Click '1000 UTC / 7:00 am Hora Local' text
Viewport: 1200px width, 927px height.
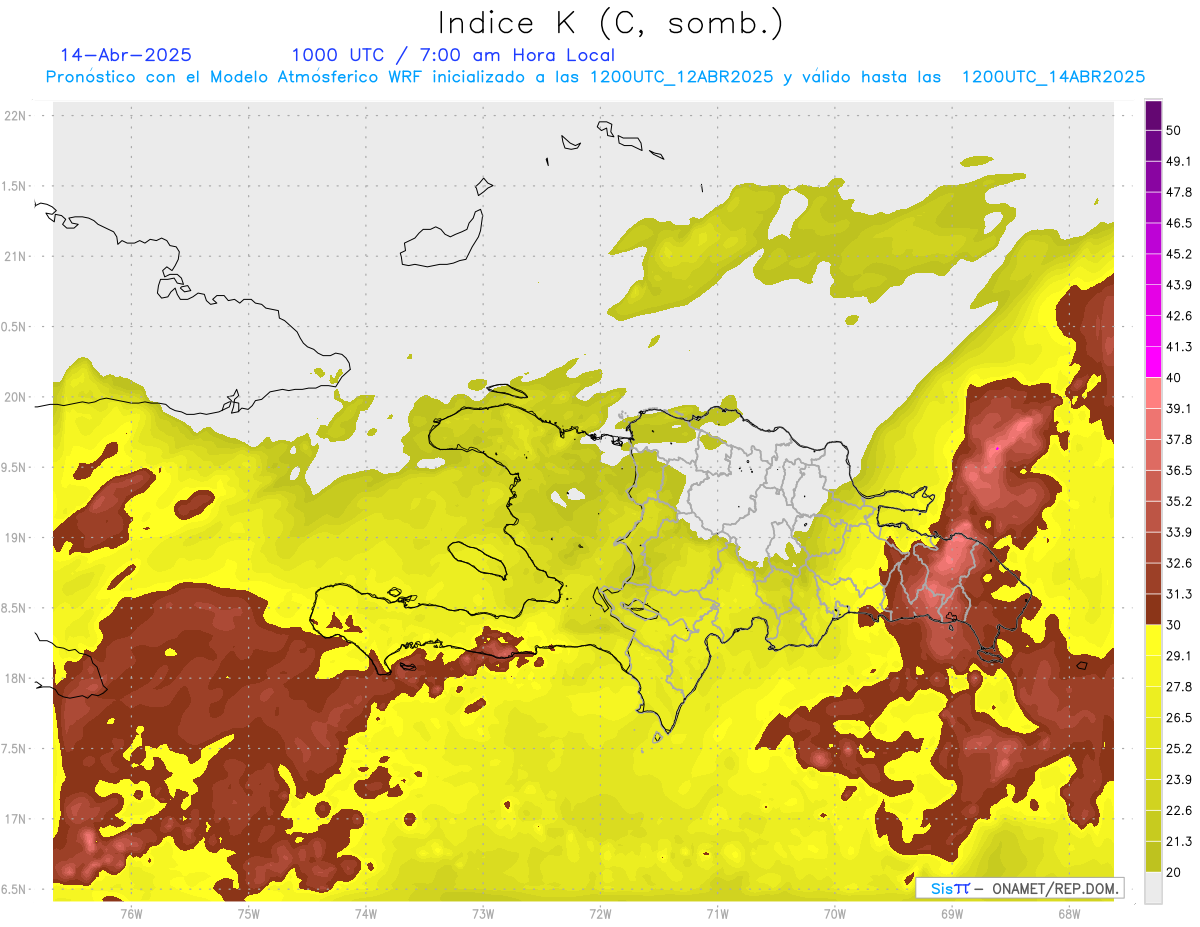pos(453,55)
